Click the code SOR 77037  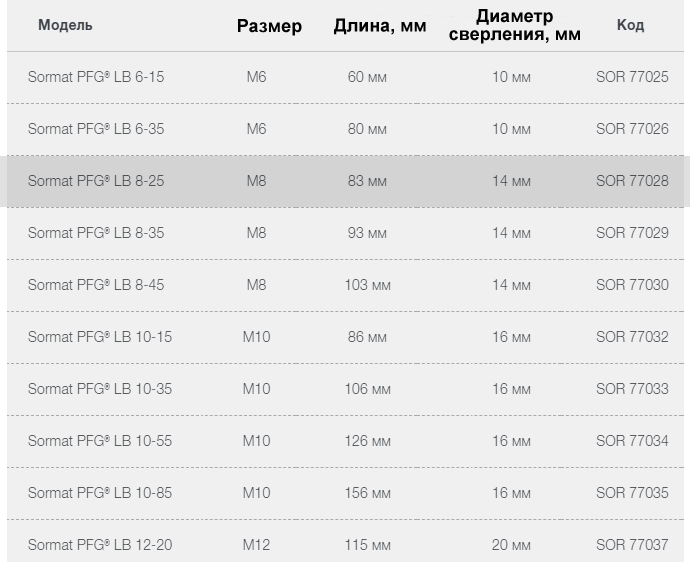click(x=632, y=545)
